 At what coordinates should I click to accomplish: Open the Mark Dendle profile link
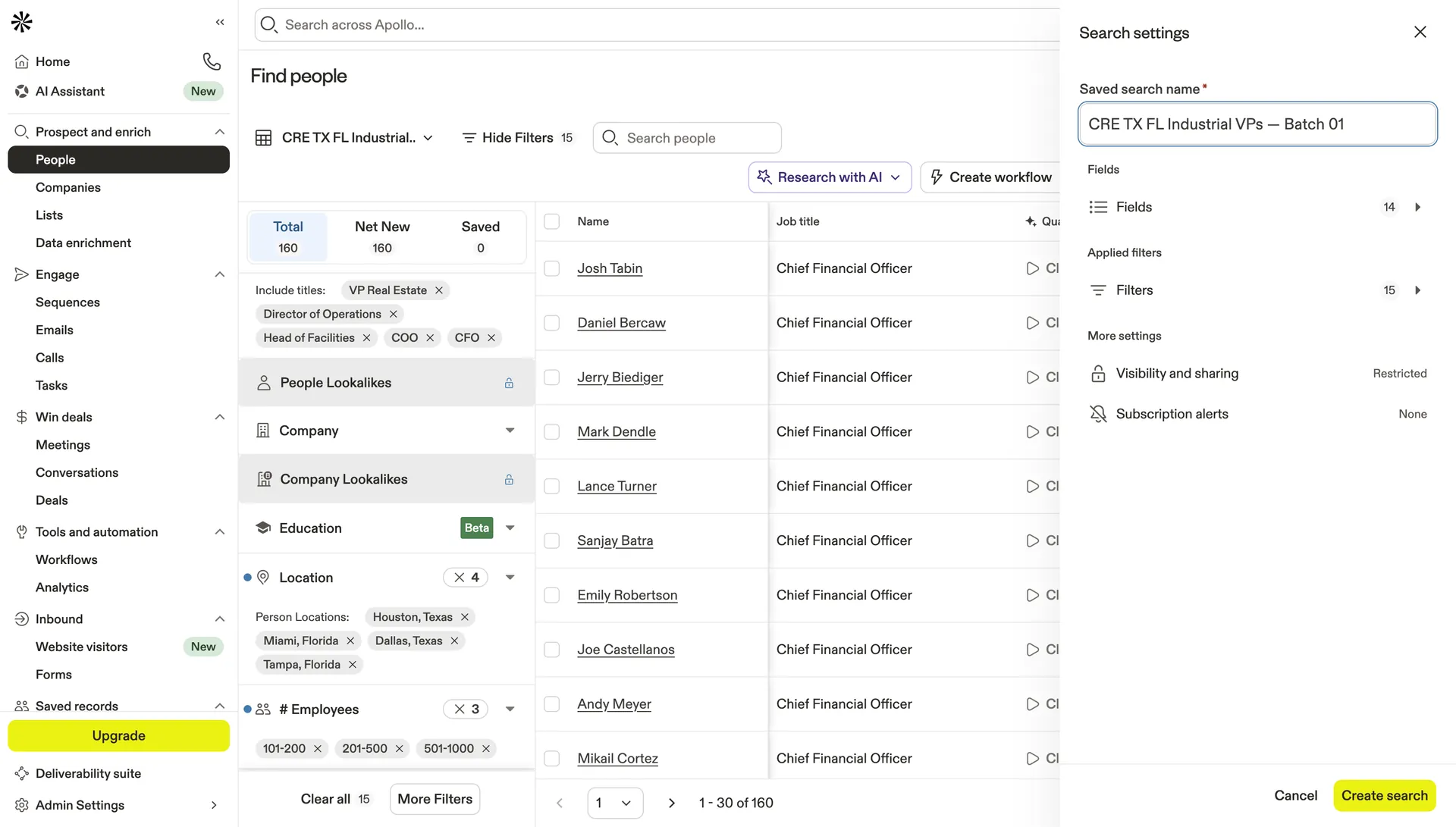pos(616,432)
